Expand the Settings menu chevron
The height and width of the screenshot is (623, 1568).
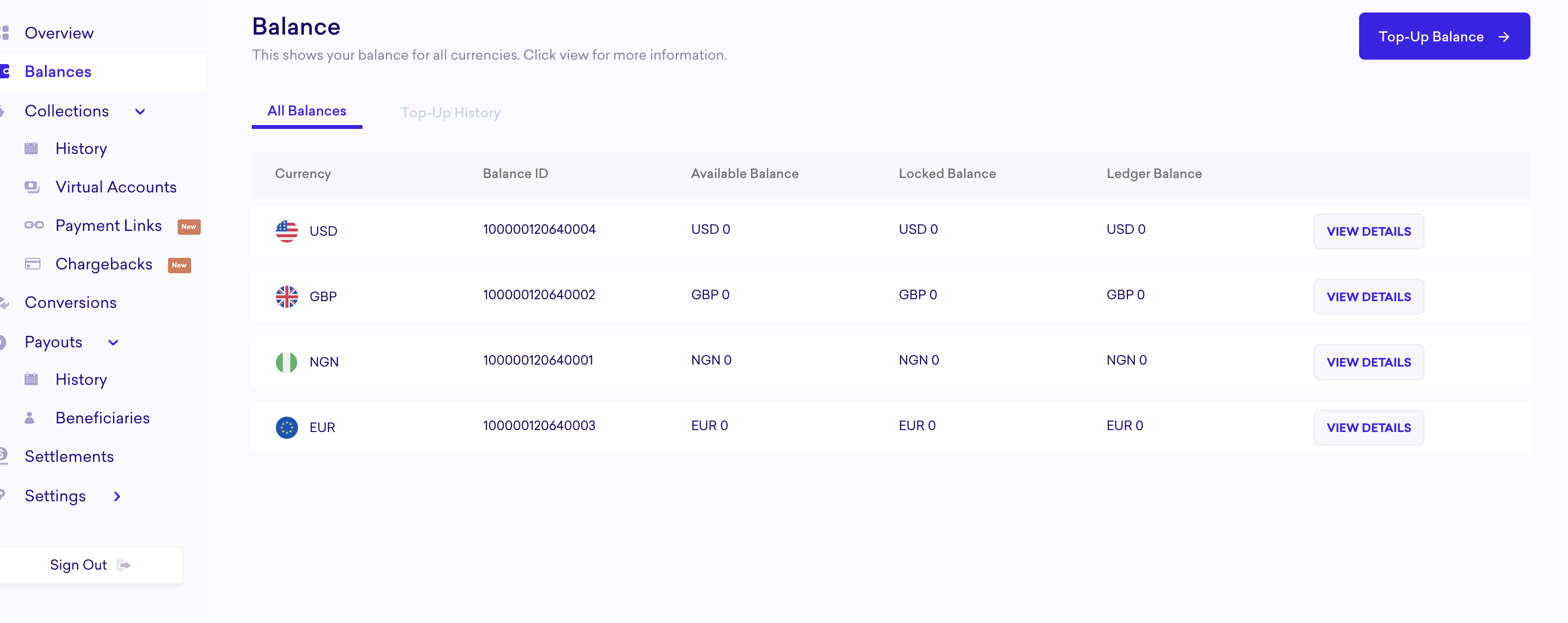point(117,496)
